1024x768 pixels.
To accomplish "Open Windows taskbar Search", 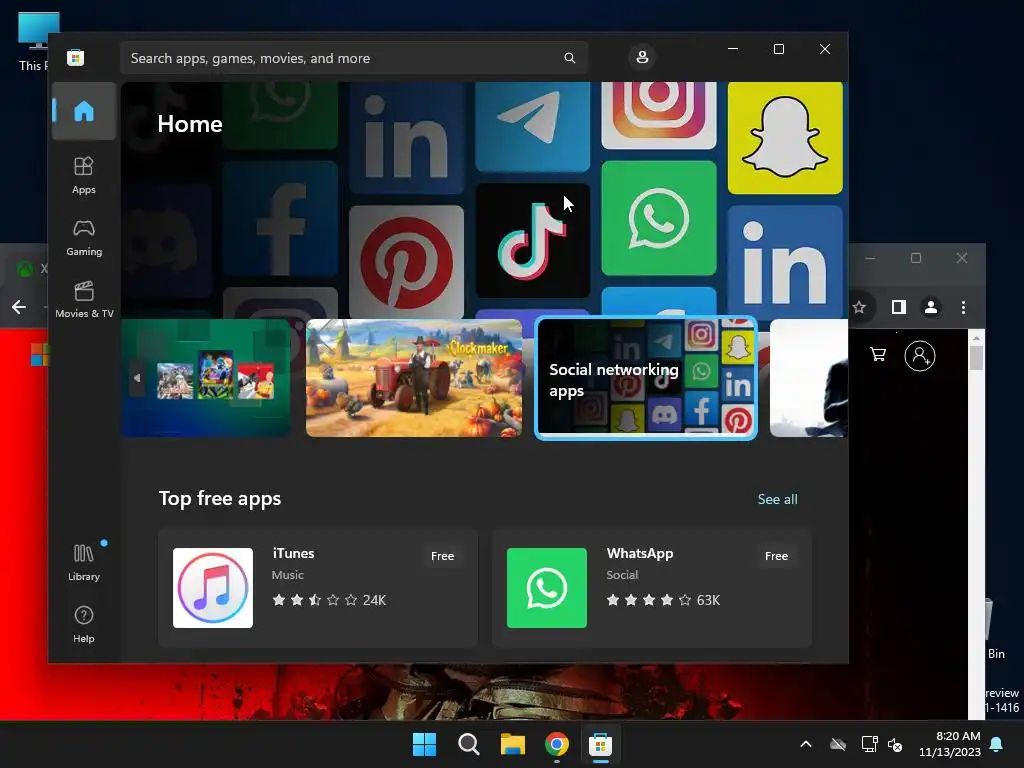I will click(468, 744).
